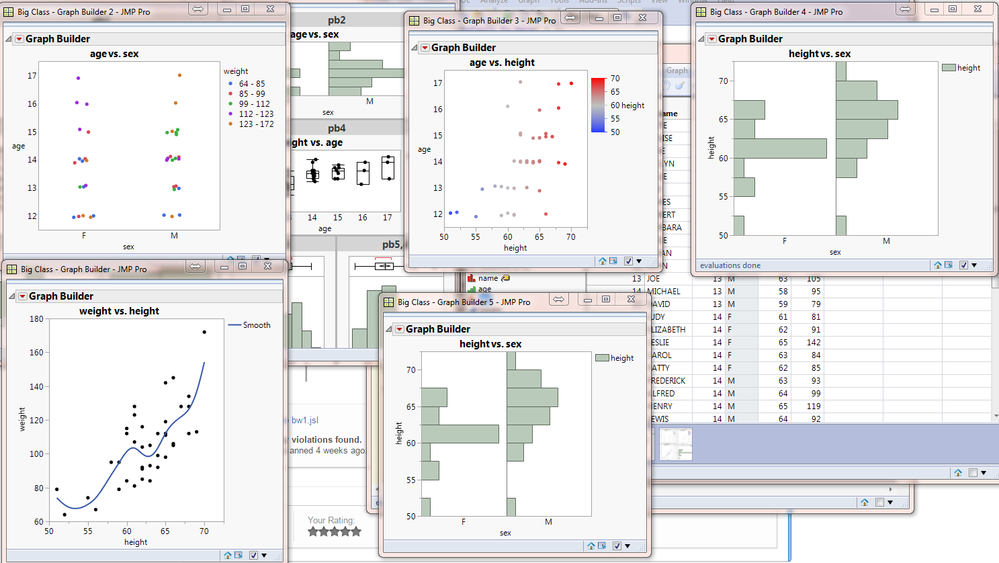Viewport: 999px width, 563px height.
Task: Open red triangle menu in Graph Builder 2
Action: click(20, 39)
